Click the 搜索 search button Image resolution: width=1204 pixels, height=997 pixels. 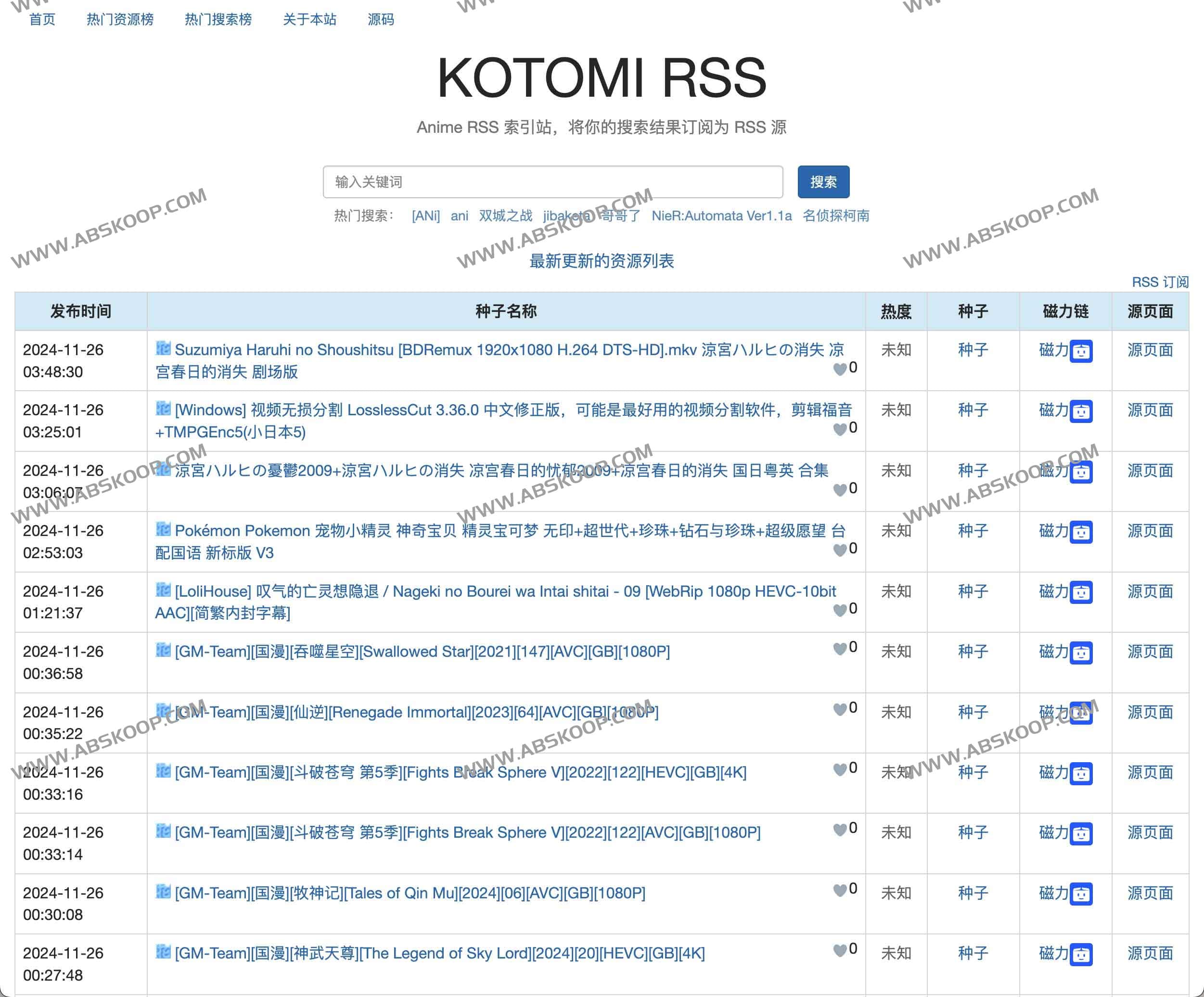823,182
